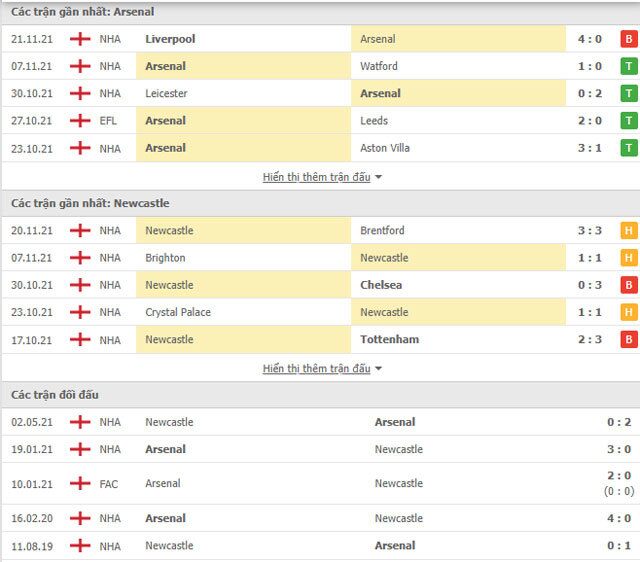The height and width of the screenshot is (562, 640).
Task: Click flag icon in Arsenal–Newcastle FAC row
Action: pos(79,484)
